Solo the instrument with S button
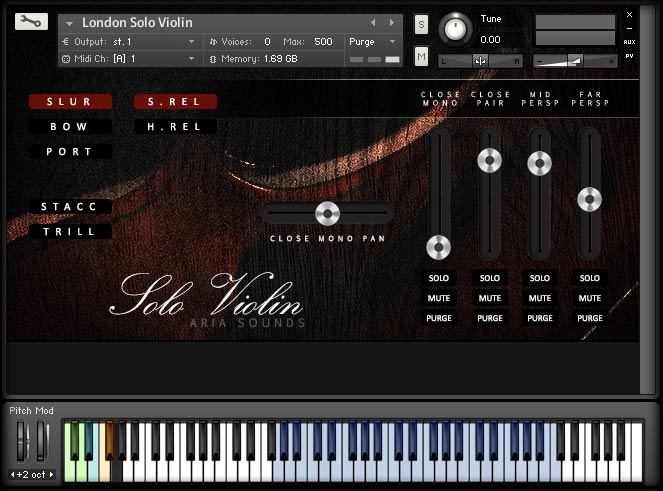663x491 pixels. coord(421,25)
